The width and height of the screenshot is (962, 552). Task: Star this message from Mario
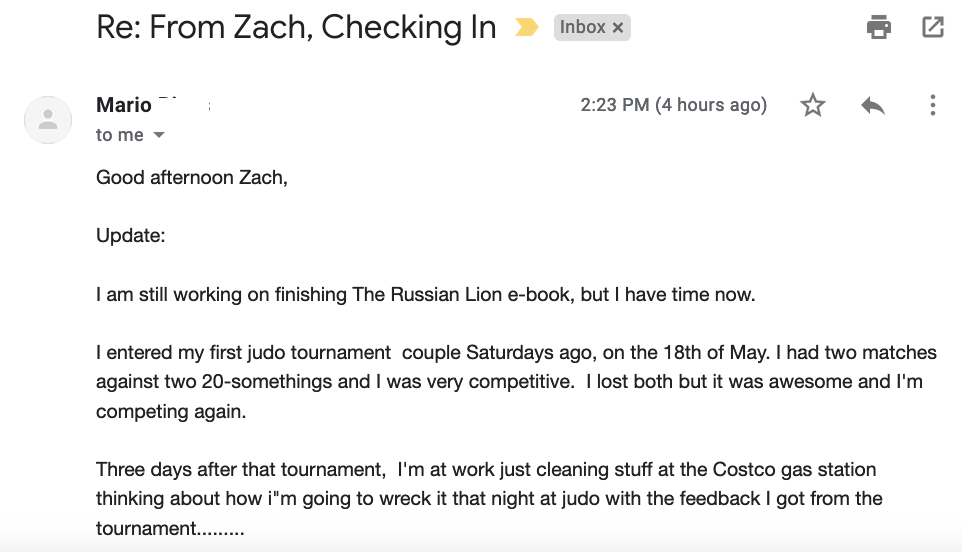point(813,105)
